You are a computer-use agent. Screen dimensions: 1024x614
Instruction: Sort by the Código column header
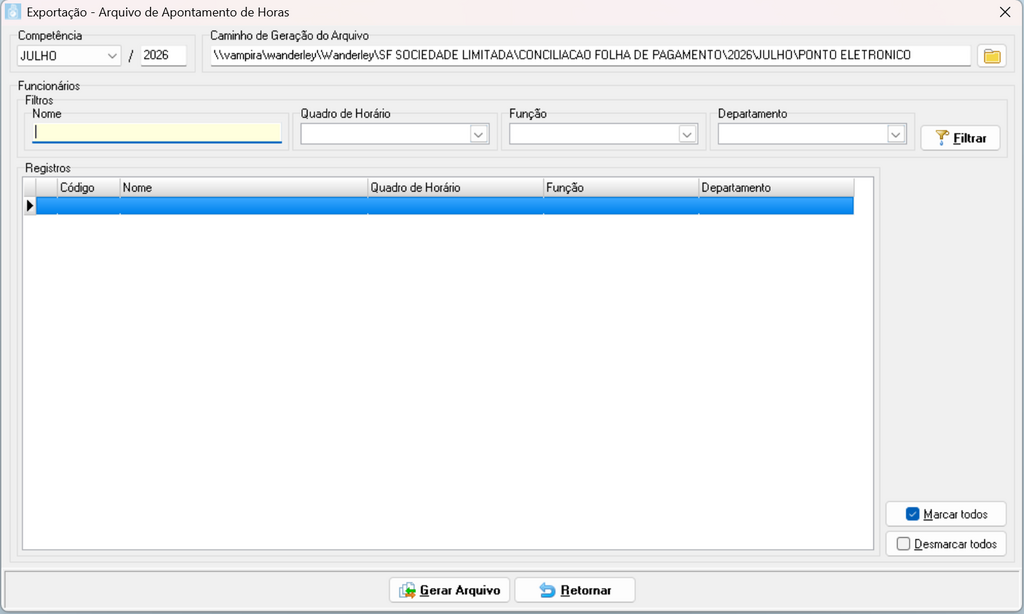tap(88, 187)
